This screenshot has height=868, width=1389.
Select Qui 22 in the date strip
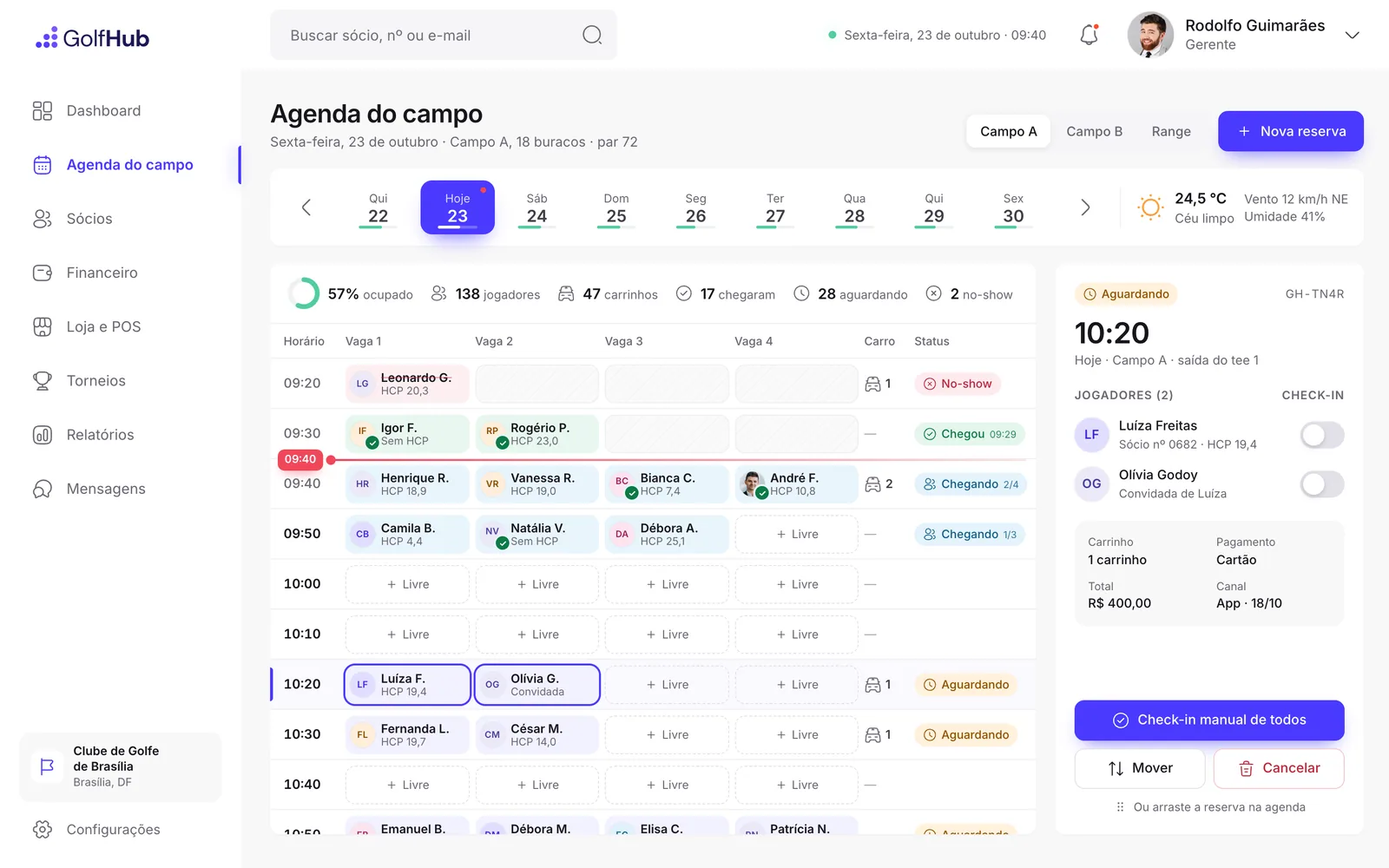coord(378,208)
